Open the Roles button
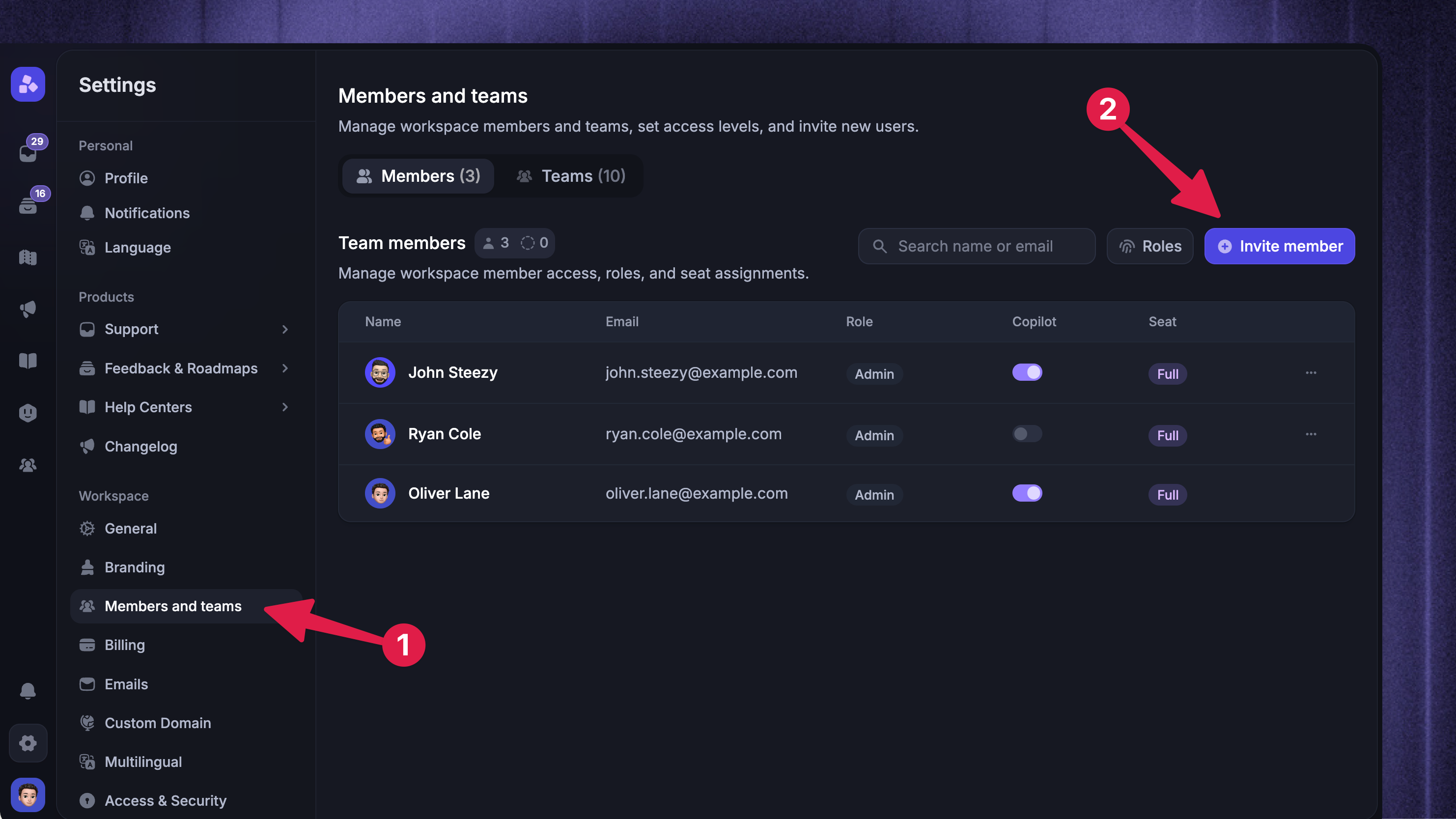This screenshot has width=1456, height=819. pyautogui.click(x=1149, y=246)
